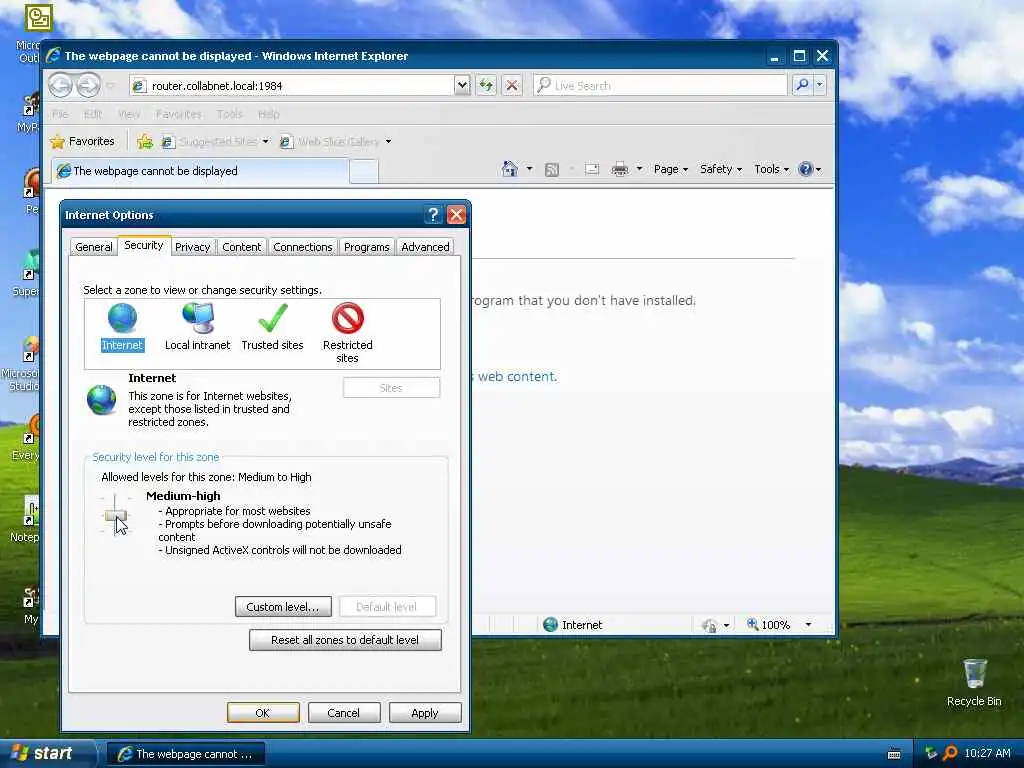Click the Read Mail icon in command bar
Screen dimensions: 1024x768
592,169
